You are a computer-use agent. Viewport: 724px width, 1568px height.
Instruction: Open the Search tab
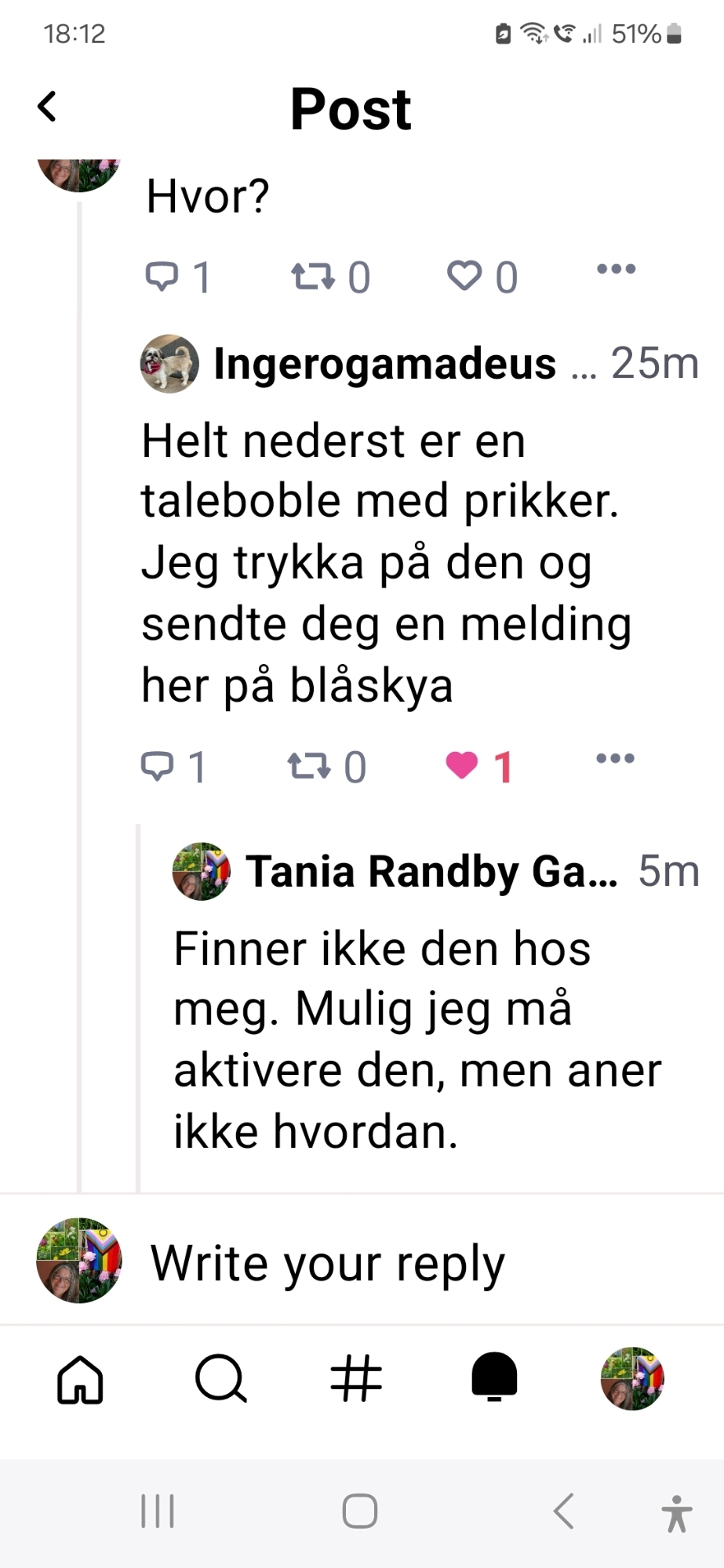pos(220,1379)
